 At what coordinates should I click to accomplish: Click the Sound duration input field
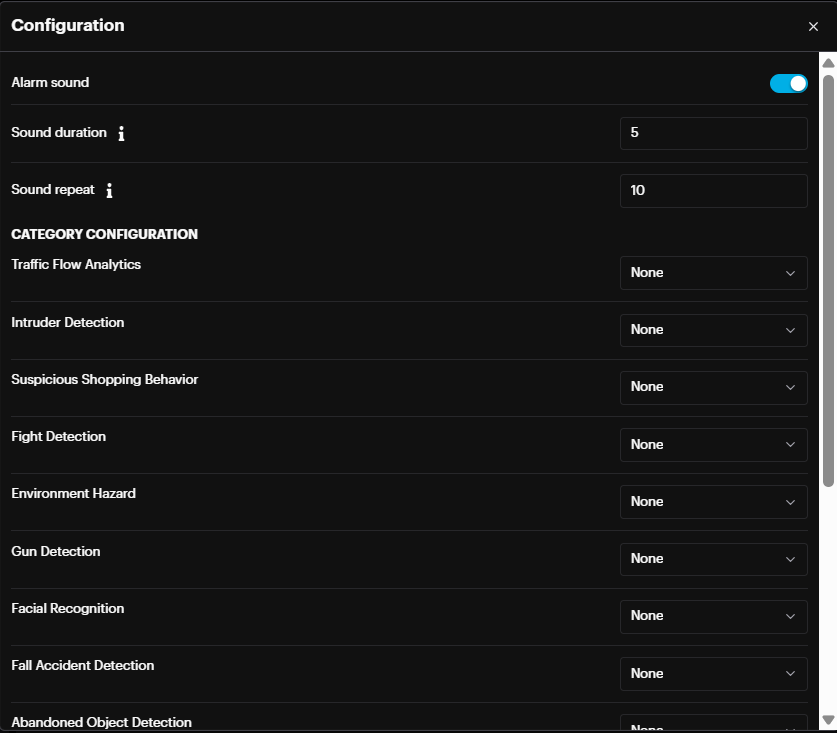pyautogui.click(x=713, y=133)
